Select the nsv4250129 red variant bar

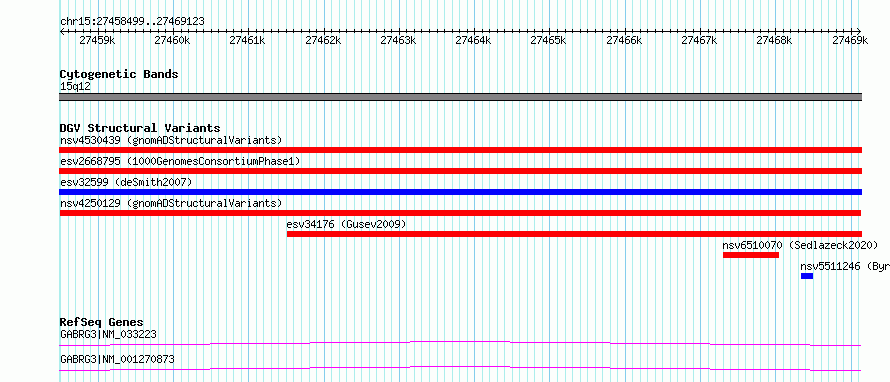460,213
